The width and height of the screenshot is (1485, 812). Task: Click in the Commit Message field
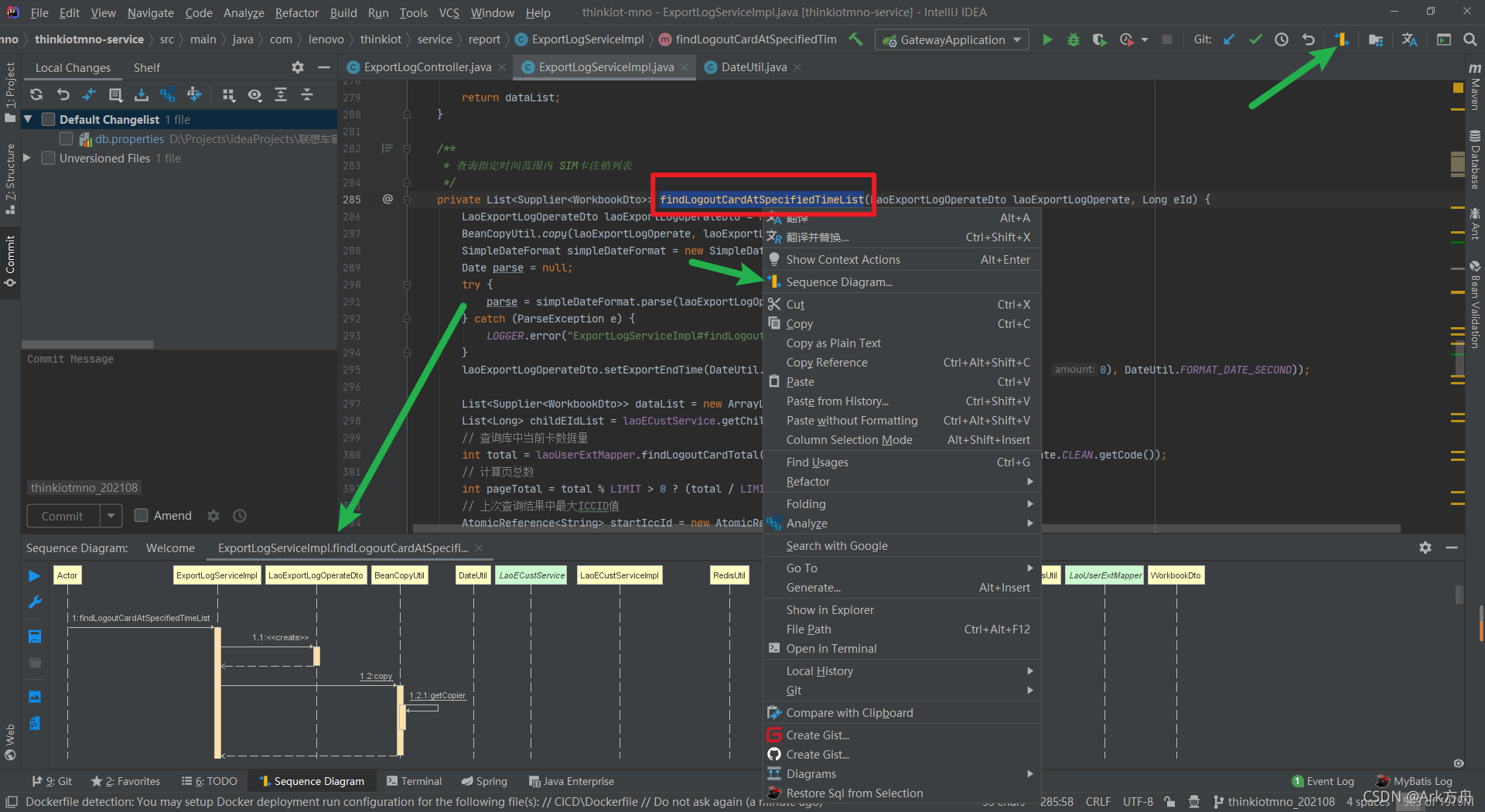tap(179, 415)
